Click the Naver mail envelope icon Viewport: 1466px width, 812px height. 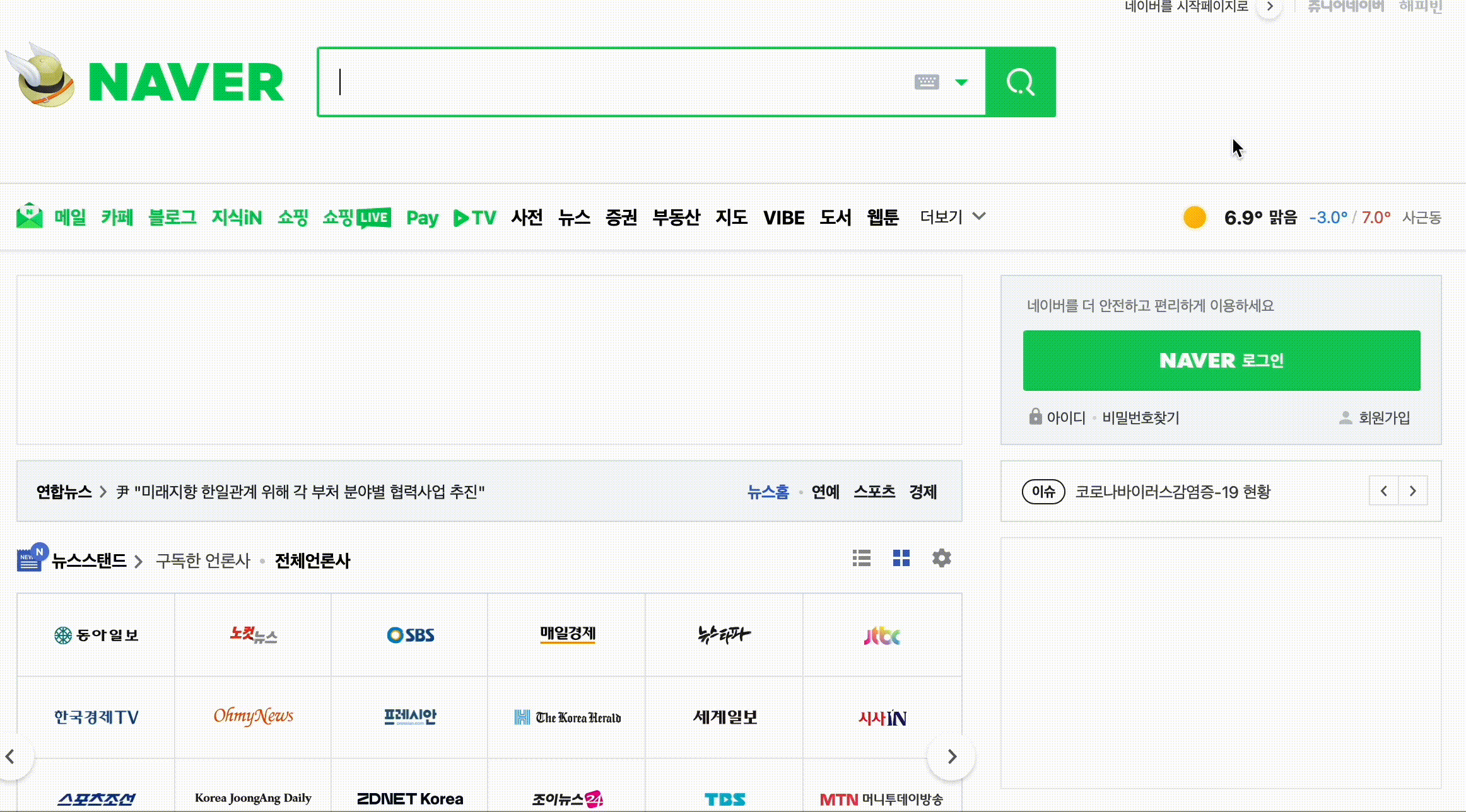(x=29, y=216)
